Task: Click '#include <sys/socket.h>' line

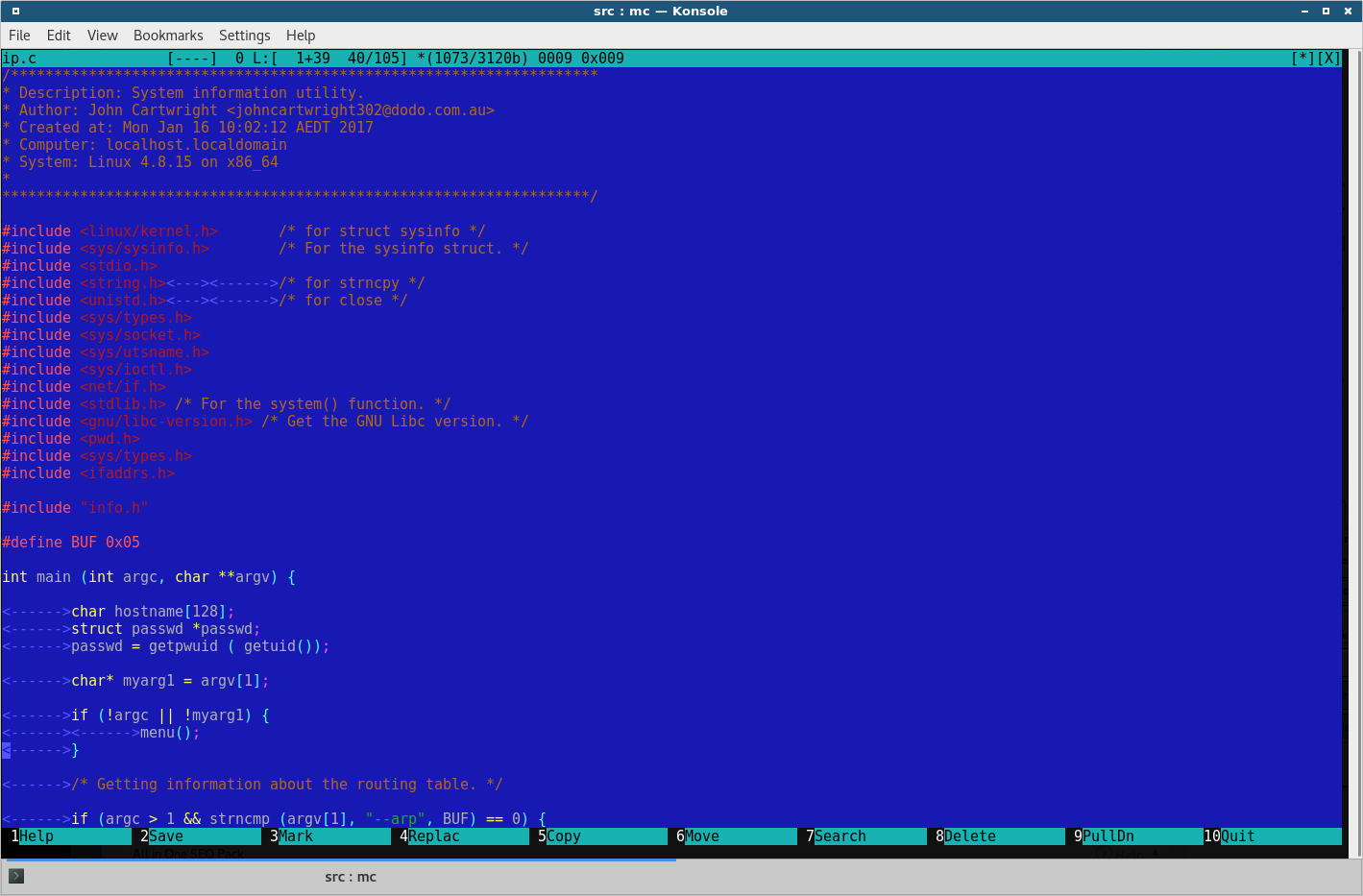Action: (101, 335)
